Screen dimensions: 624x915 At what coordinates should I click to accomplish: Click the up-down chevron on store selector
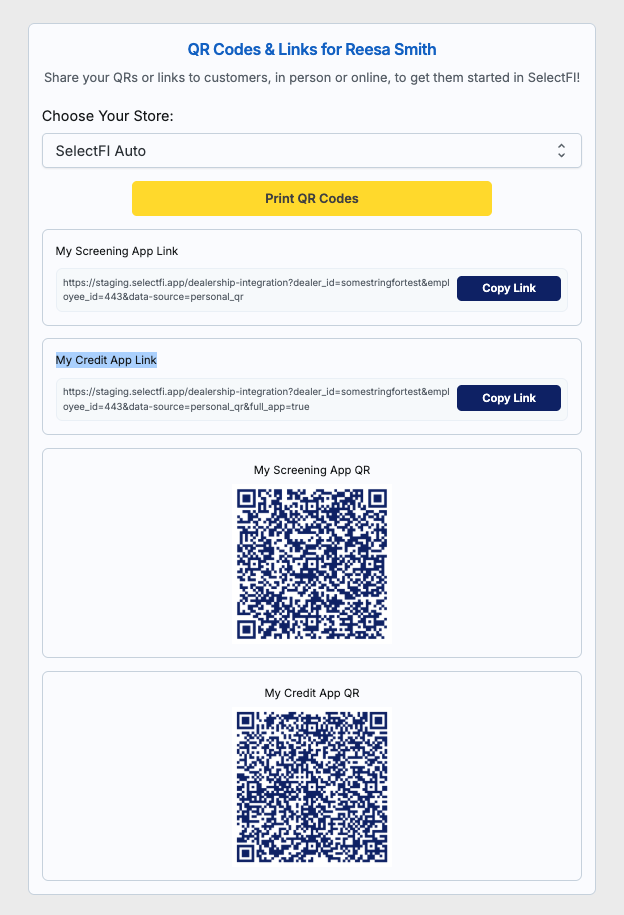click(561, 151)
